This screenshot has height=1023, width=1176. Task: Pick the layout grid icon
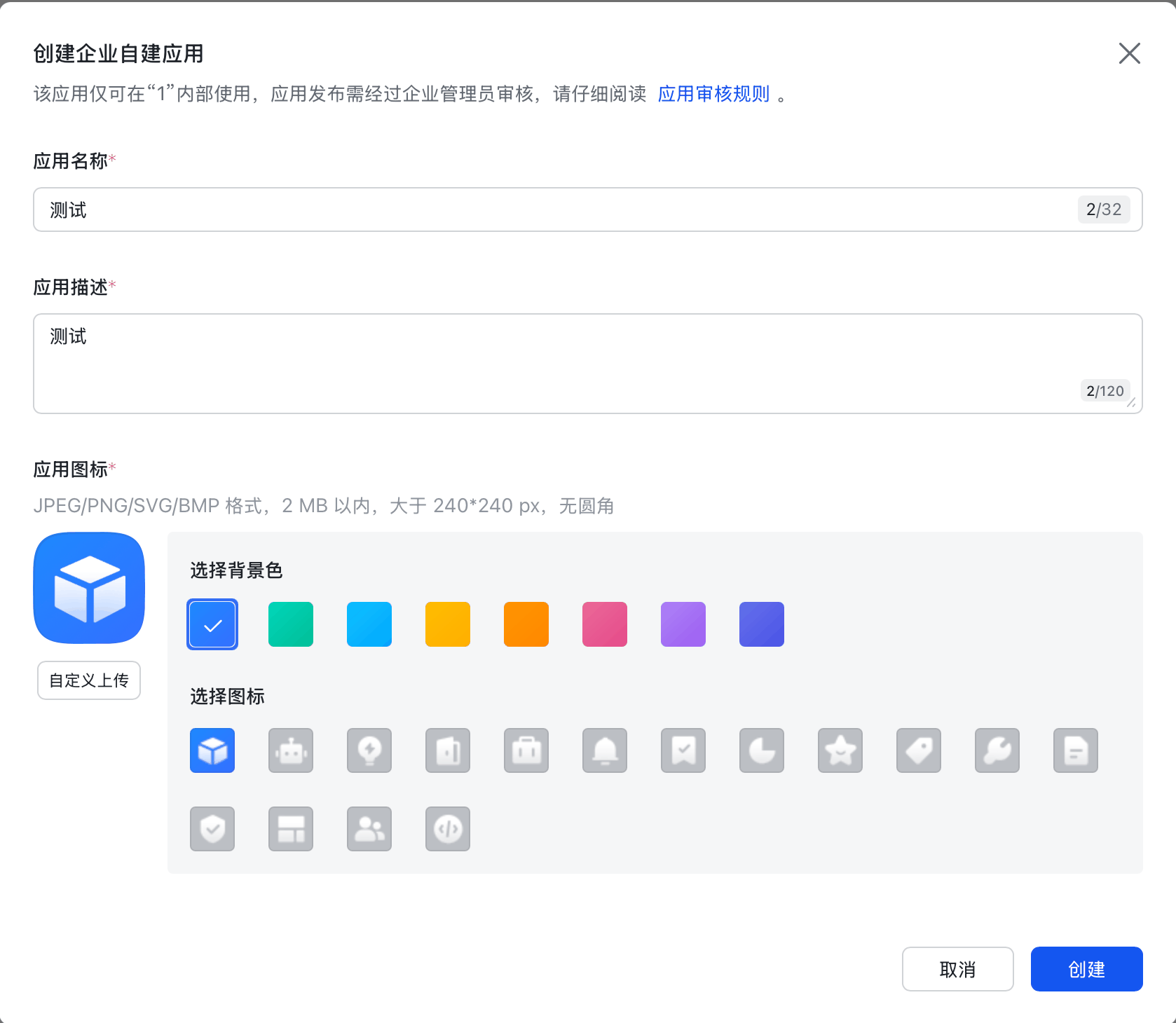pyautogui.click(x=291, y=829)
